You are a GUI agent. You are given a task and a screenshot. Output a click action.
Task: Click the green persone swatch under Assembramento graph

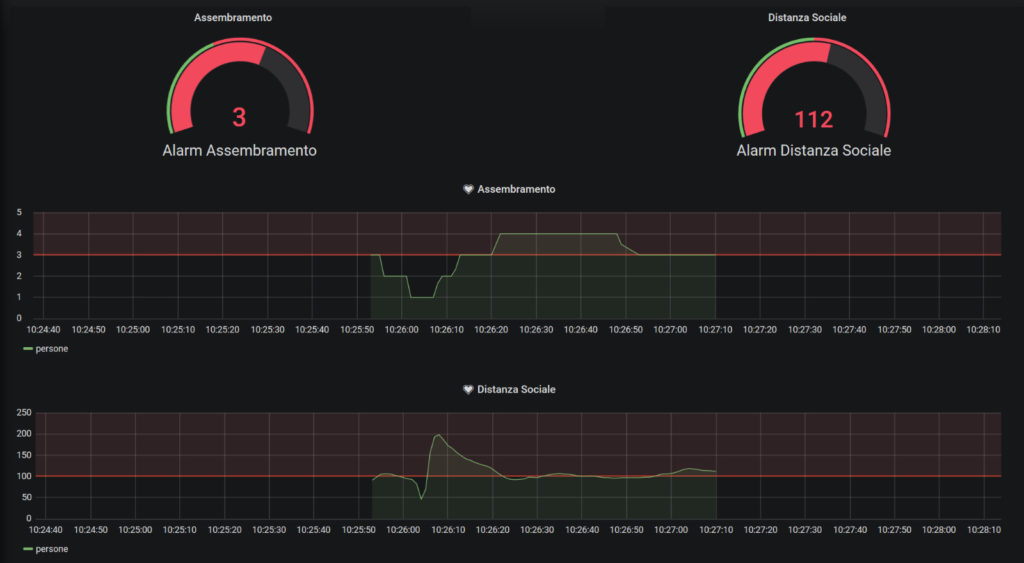click(27, 349)
